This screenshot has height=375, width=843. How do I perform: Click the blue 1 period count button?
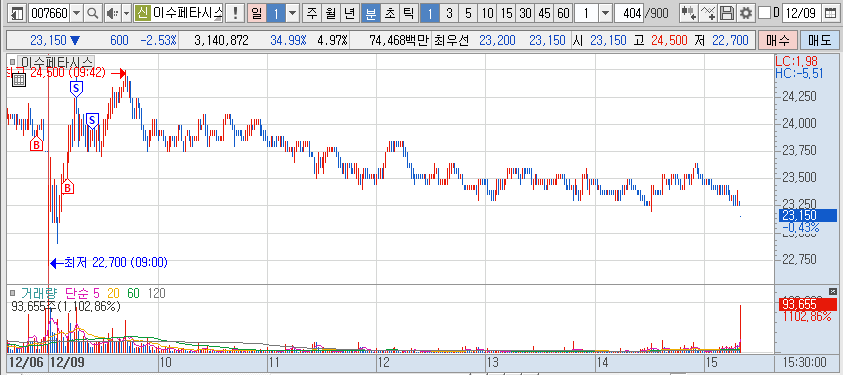click(x=276, y=13)
